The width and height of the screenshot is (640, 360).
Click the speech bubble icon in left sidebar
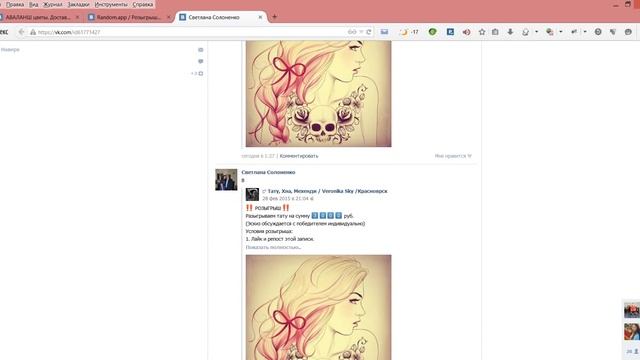coord(200,61)
